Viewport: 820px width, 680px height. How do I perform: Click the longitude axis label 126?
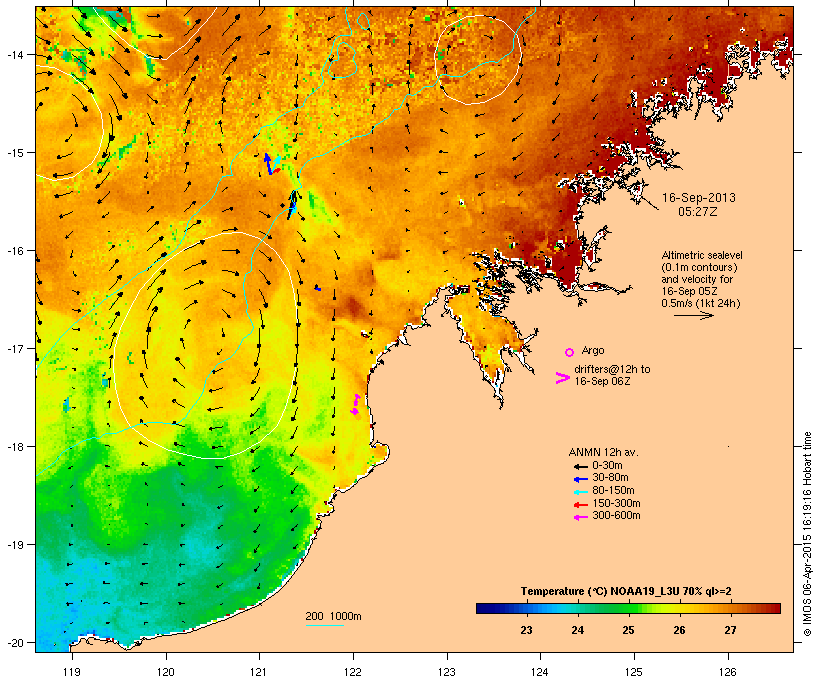pyautogui.click(x=727, y=672)
